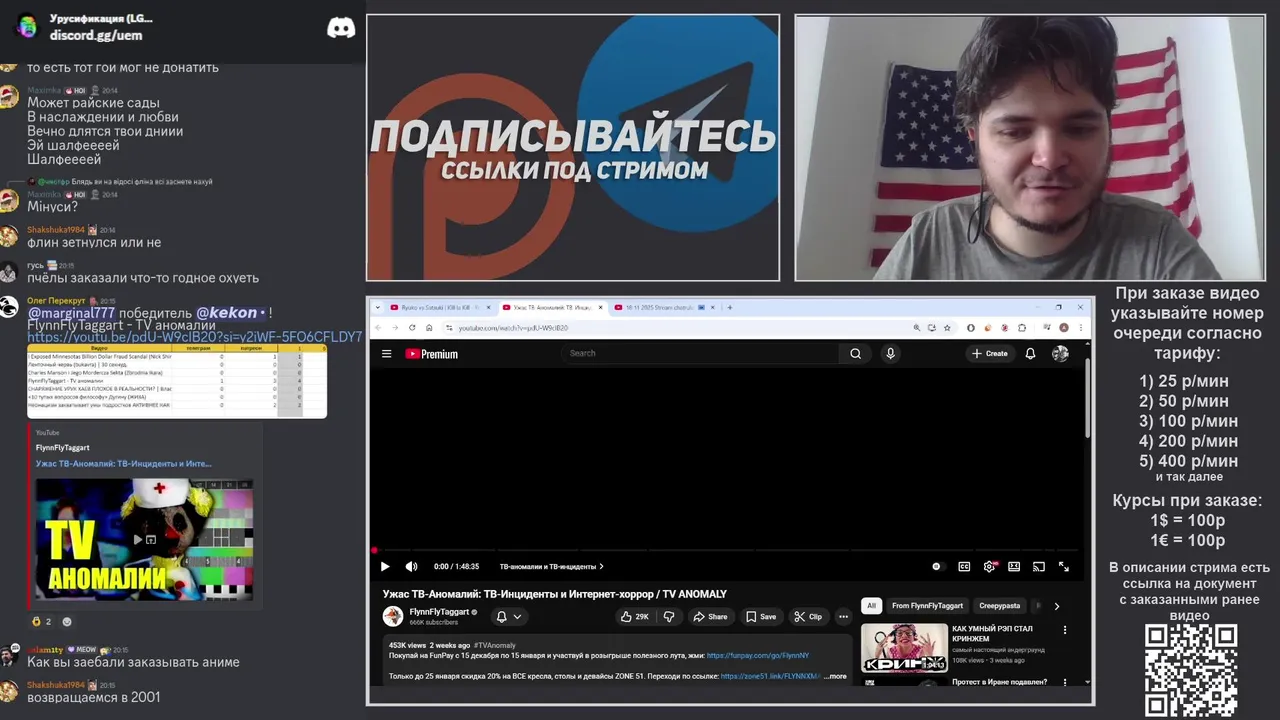Go to YouTube Premium home logo
Screen dimensions: 1280x720
click(431, 354)
